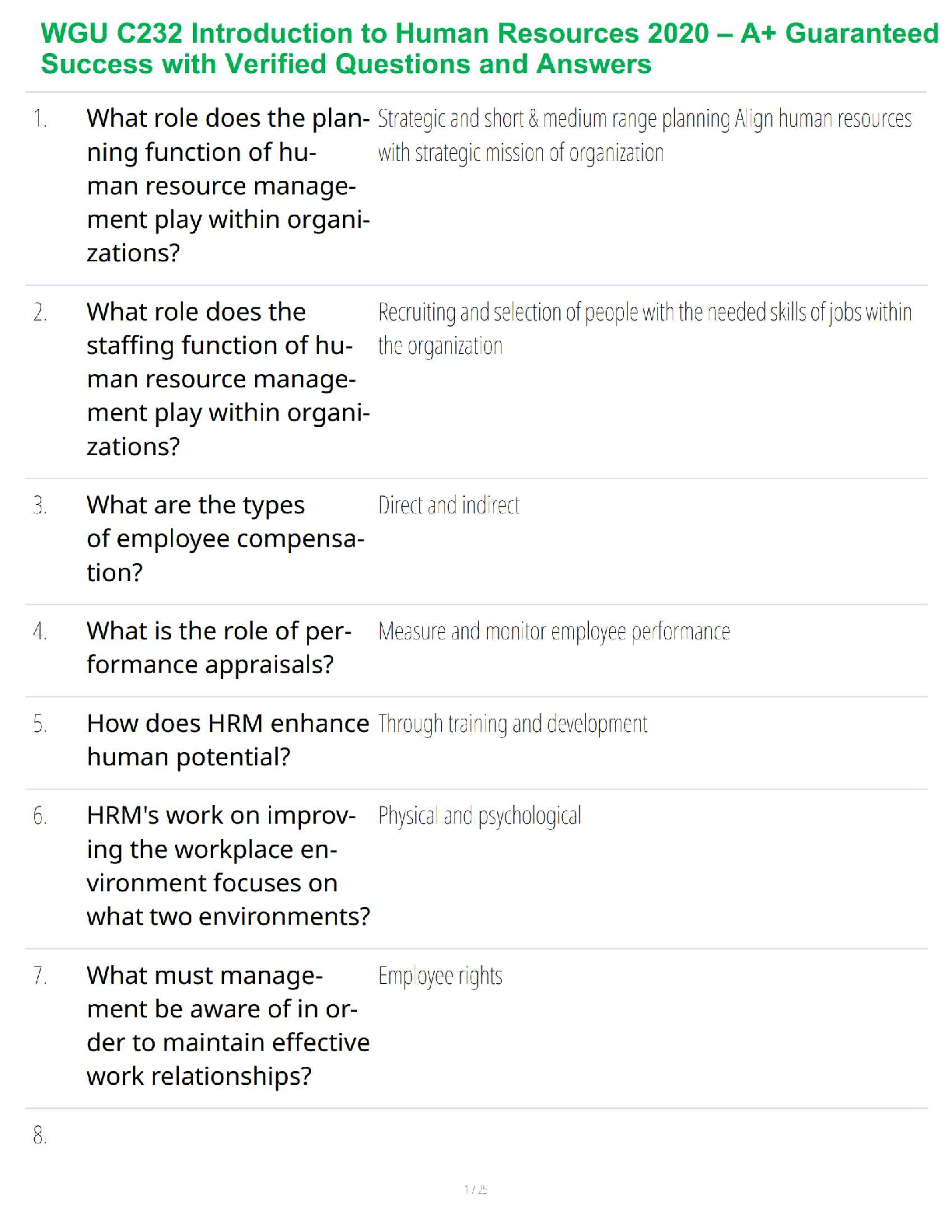Click the row number 7
The height and width of the screenshot is (1232, 952).
pos(40,975)
